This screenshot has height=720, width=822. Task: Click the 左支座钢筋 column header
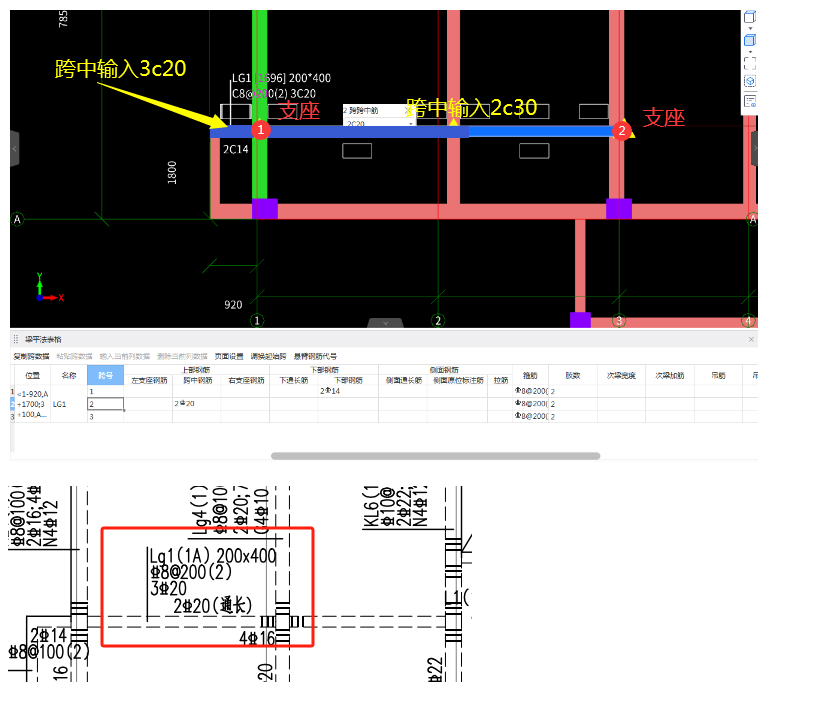(x=149, y=381)
